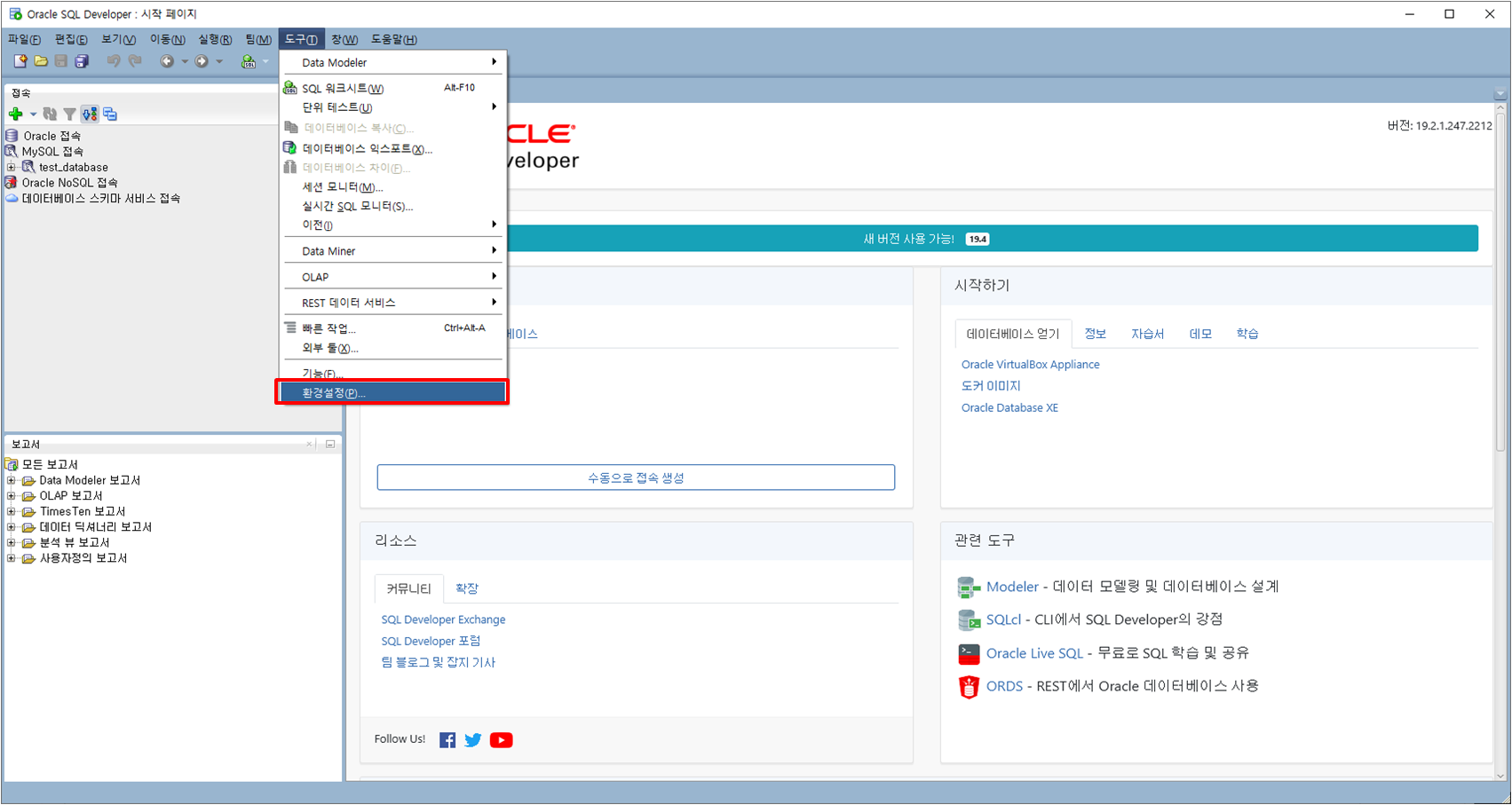Image resolution: width=1512 pixels, height=805 pixels.
Task: Click the Back navigation arrow icon
Action: [x=166, y=61]
